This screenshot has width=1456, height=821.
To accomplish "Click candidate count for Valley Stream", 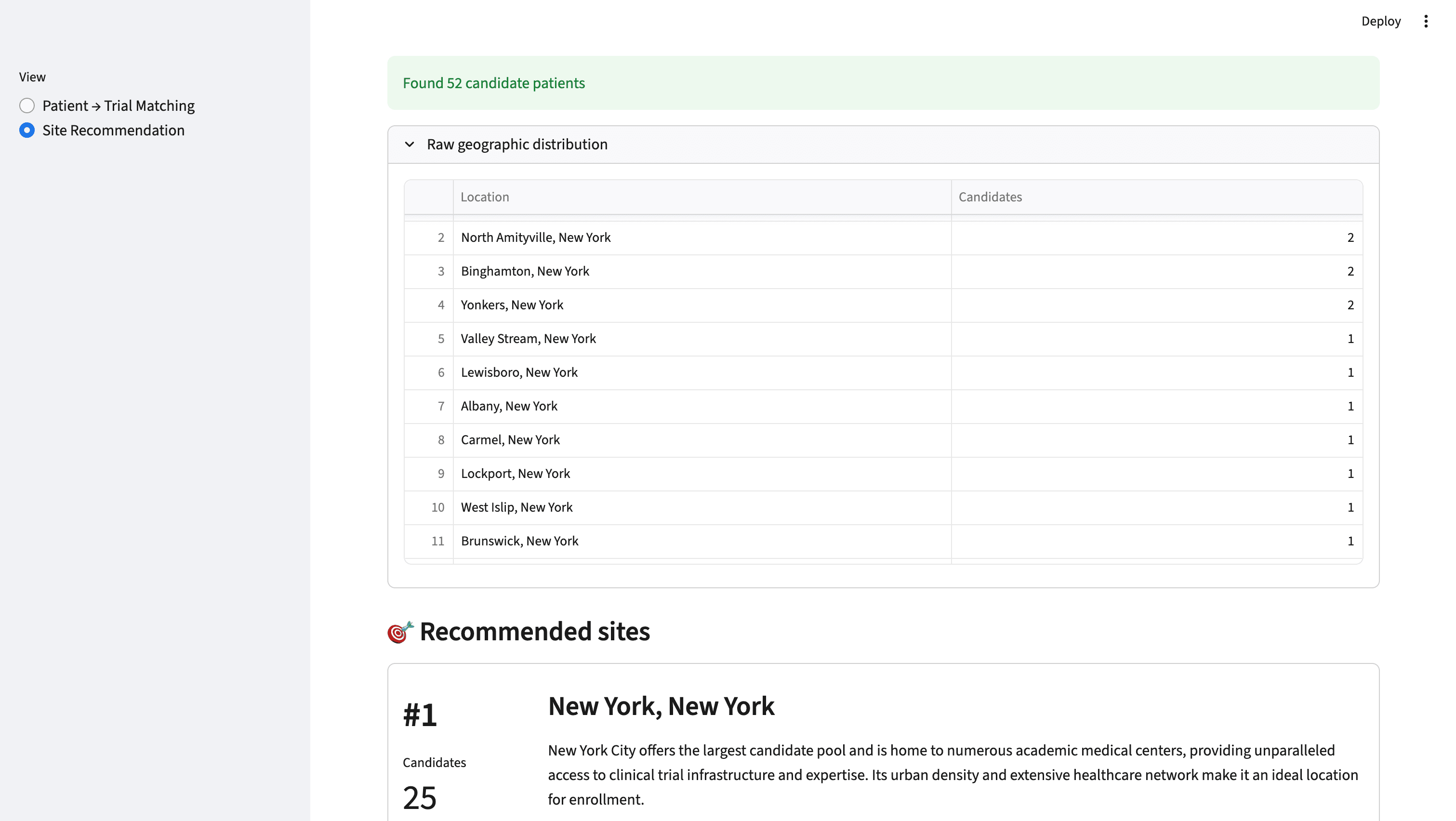I will 1156,339.
